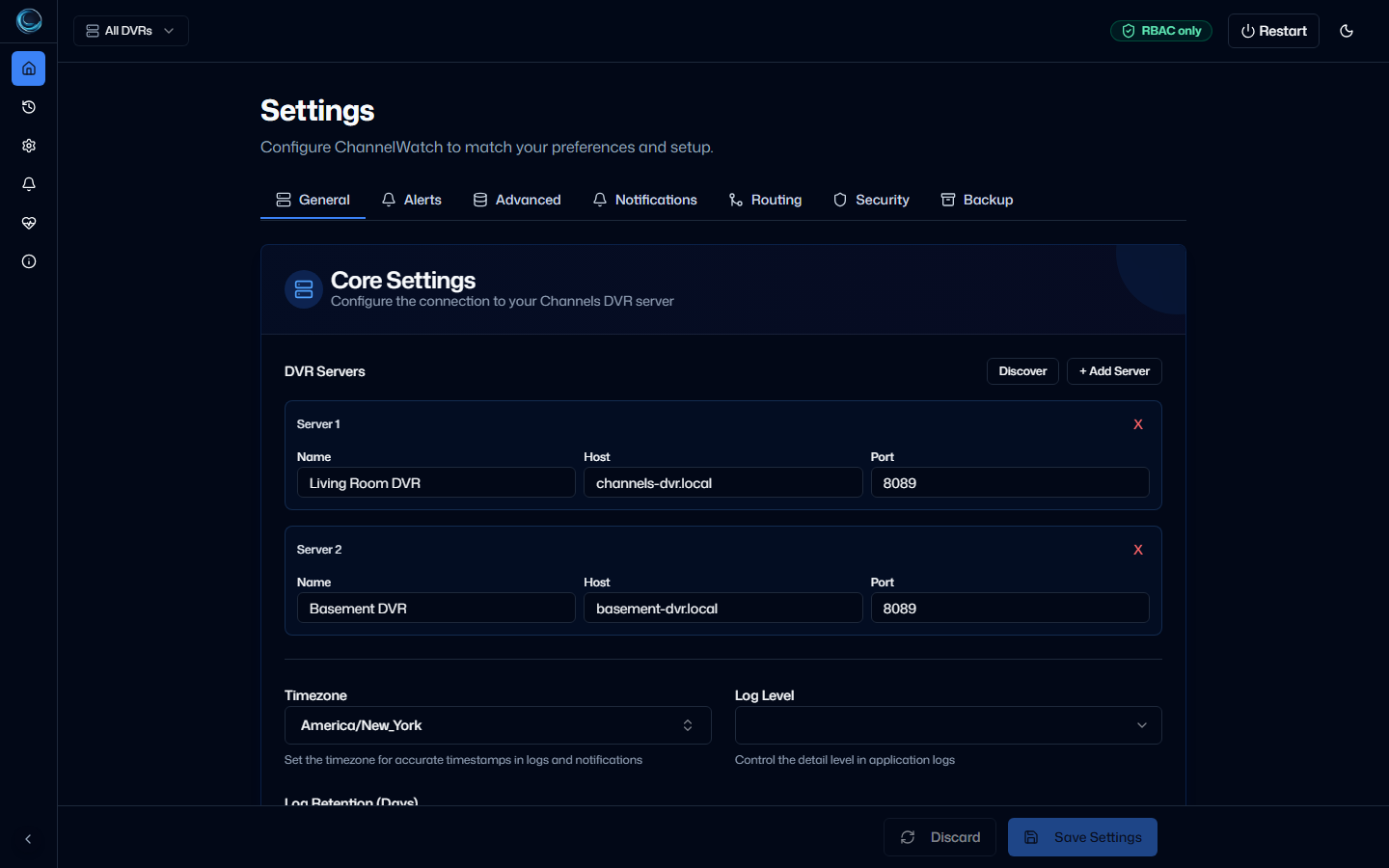Focus the Basement DVR name field
This screenshot has height=868, width=1389.
(436, 608)
